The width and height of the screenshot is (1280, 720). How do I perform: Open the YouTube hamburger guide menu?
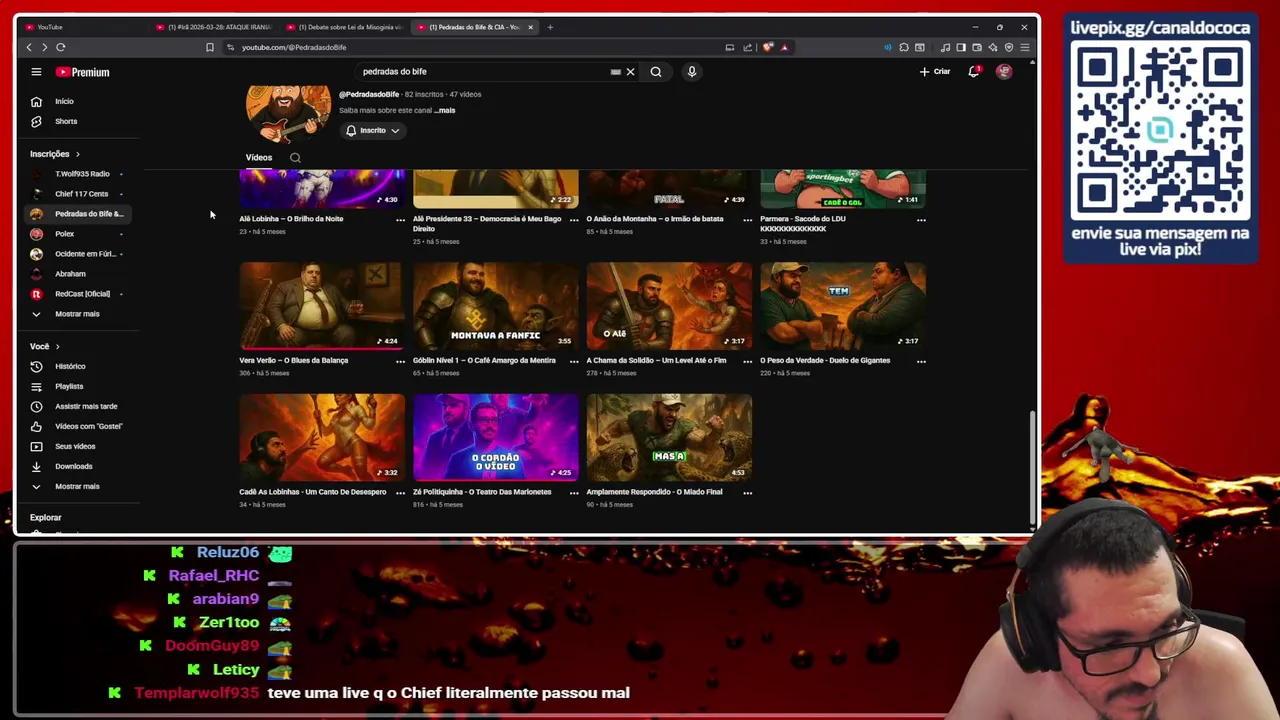(x=36, y=72)
